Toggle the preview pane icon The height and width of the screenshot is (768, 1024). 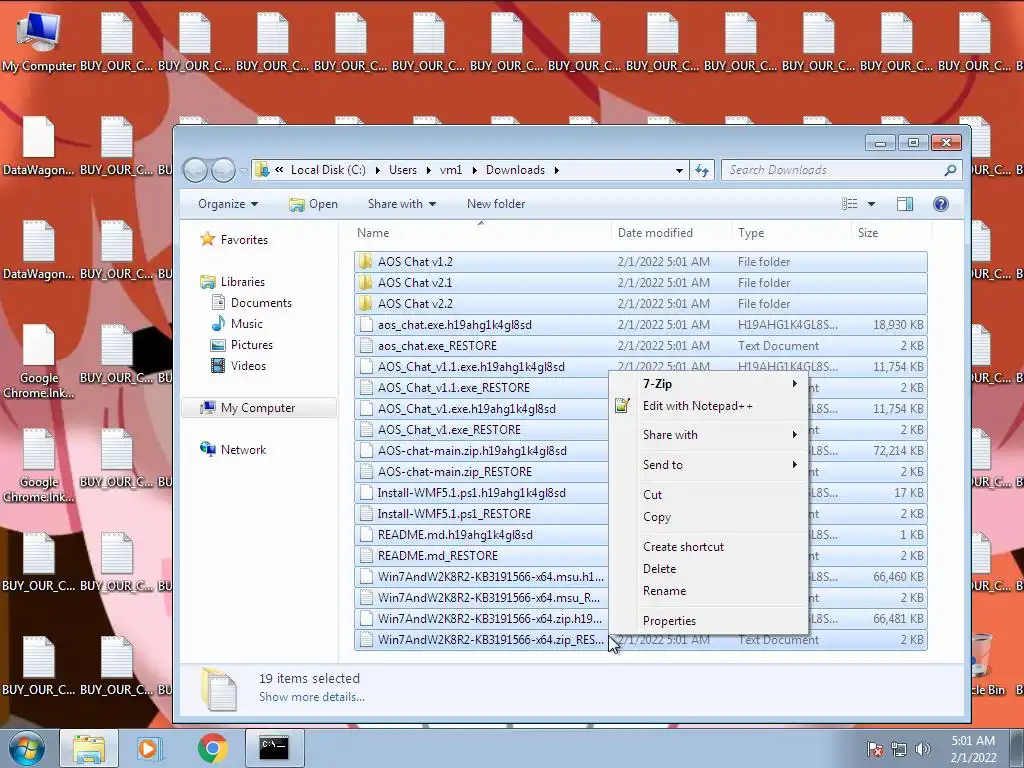[905, 204]
